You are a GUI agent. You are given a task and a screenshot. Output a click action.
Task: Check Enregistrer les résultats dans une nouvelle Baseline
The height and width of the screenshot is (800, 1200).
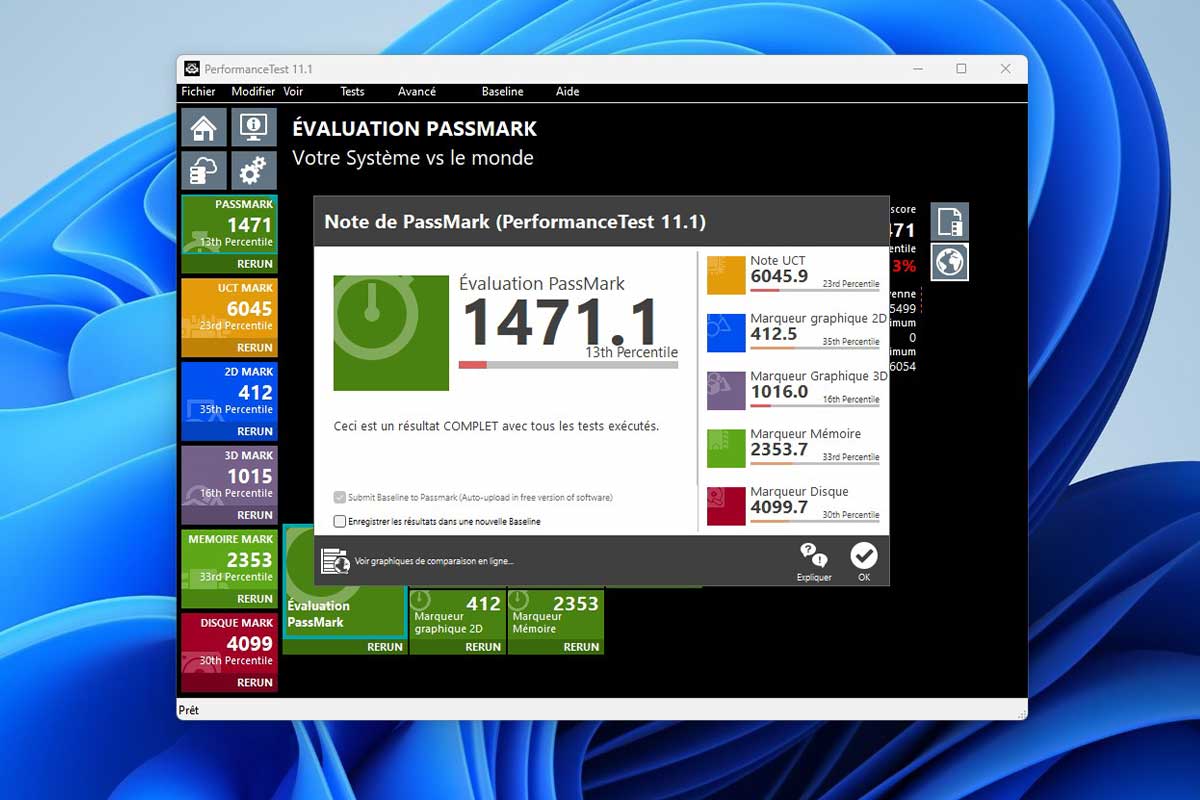click(x=340, y=521)
